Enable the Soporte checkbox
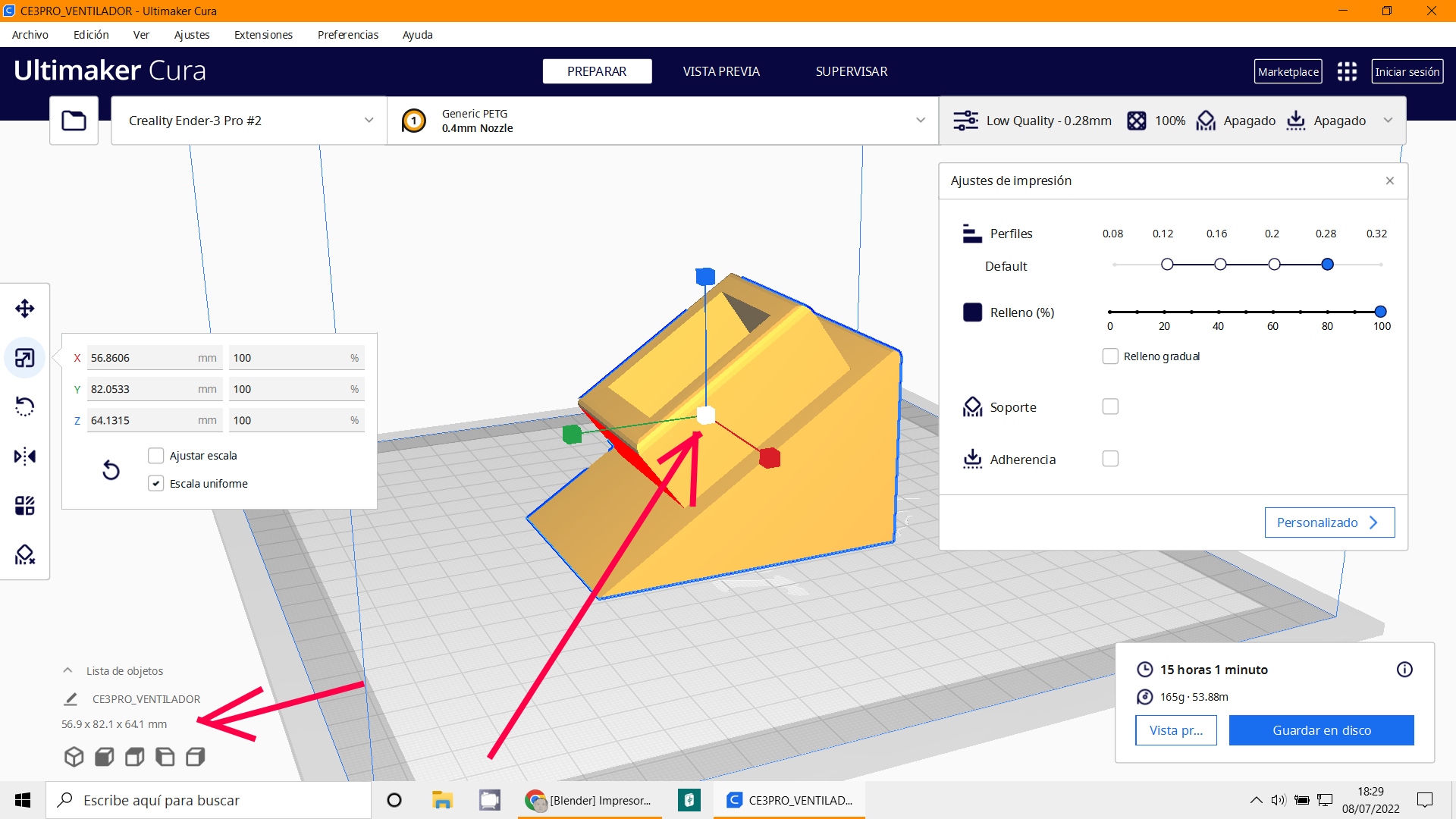The width and height of the screenshot is (1456, 819). coord(1110,406)
